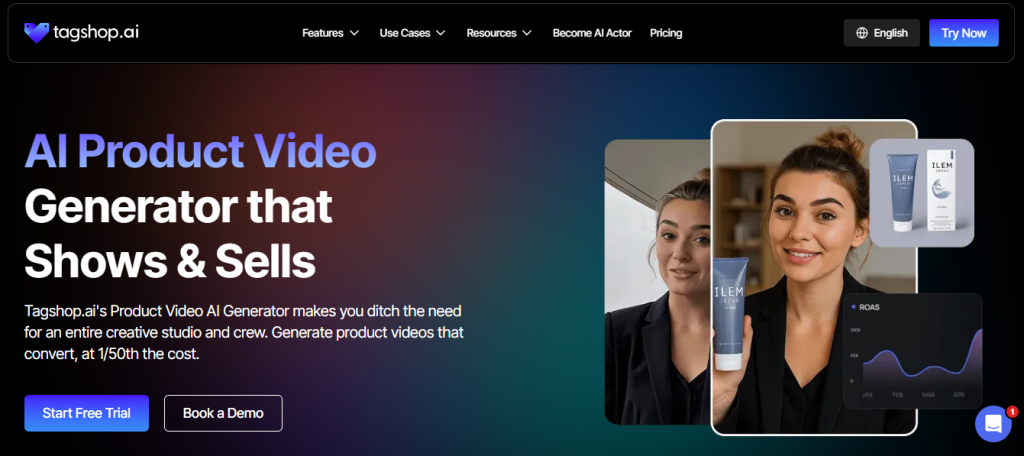The width and height of the screenshot is (1024, 456).
Task: Open the Use Cases menu
Action: (413, 33)
